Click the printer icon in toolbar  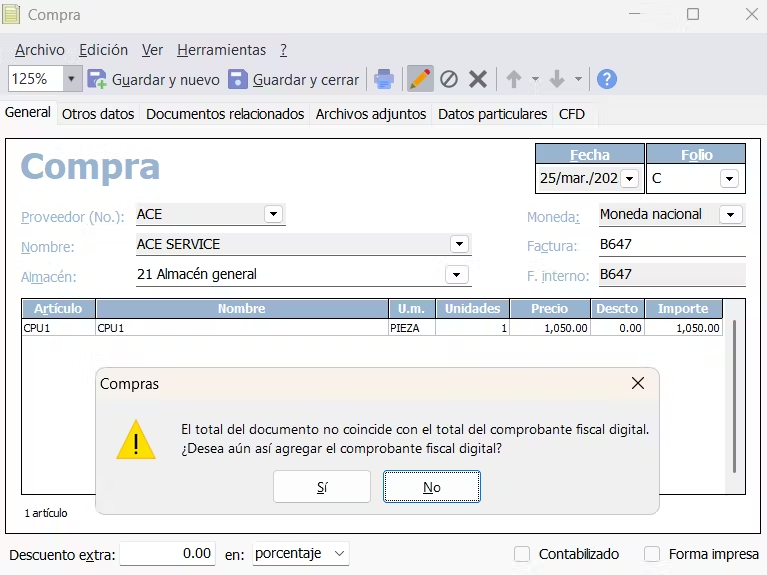(384, 79)
